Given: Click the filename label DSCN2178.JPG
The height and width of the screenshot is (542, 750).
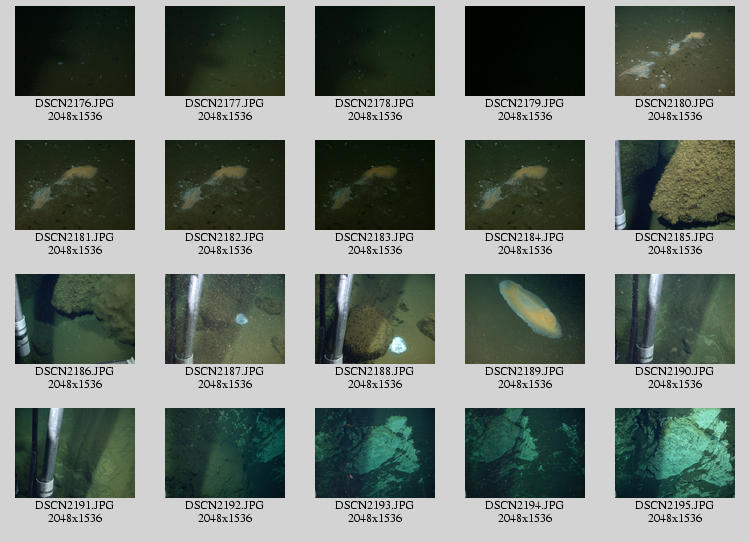Looking at the screenshot, I should click(375, 103).
